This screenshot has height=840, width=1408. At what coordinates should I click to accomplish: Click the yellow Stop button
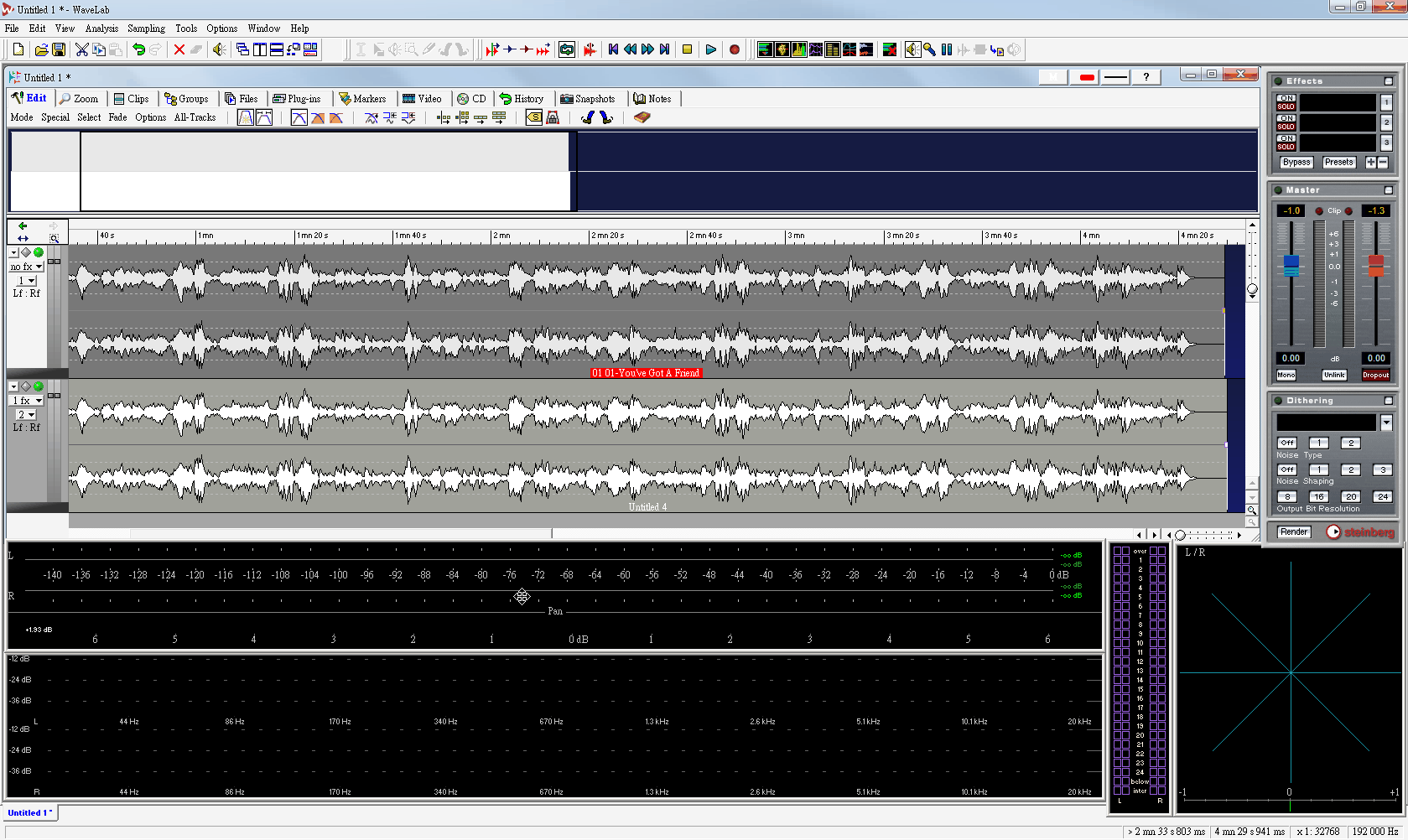tap(687, 50)
